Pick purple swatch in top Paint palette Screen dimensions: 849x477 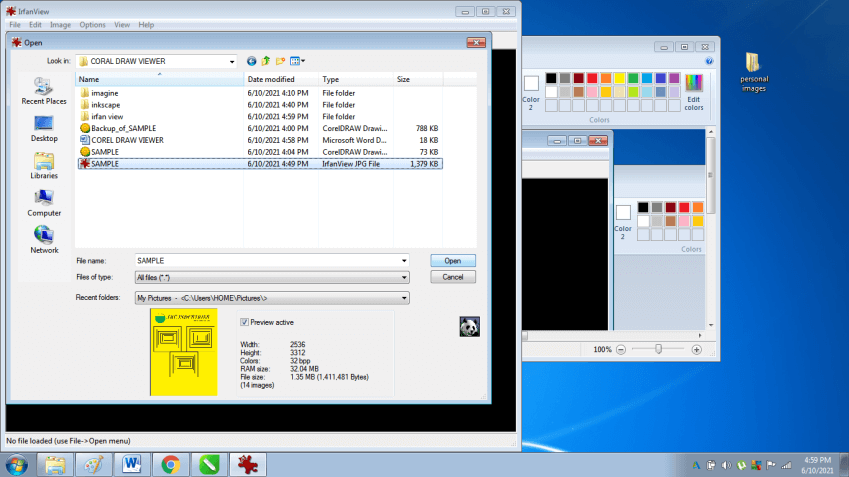[674, 79]
